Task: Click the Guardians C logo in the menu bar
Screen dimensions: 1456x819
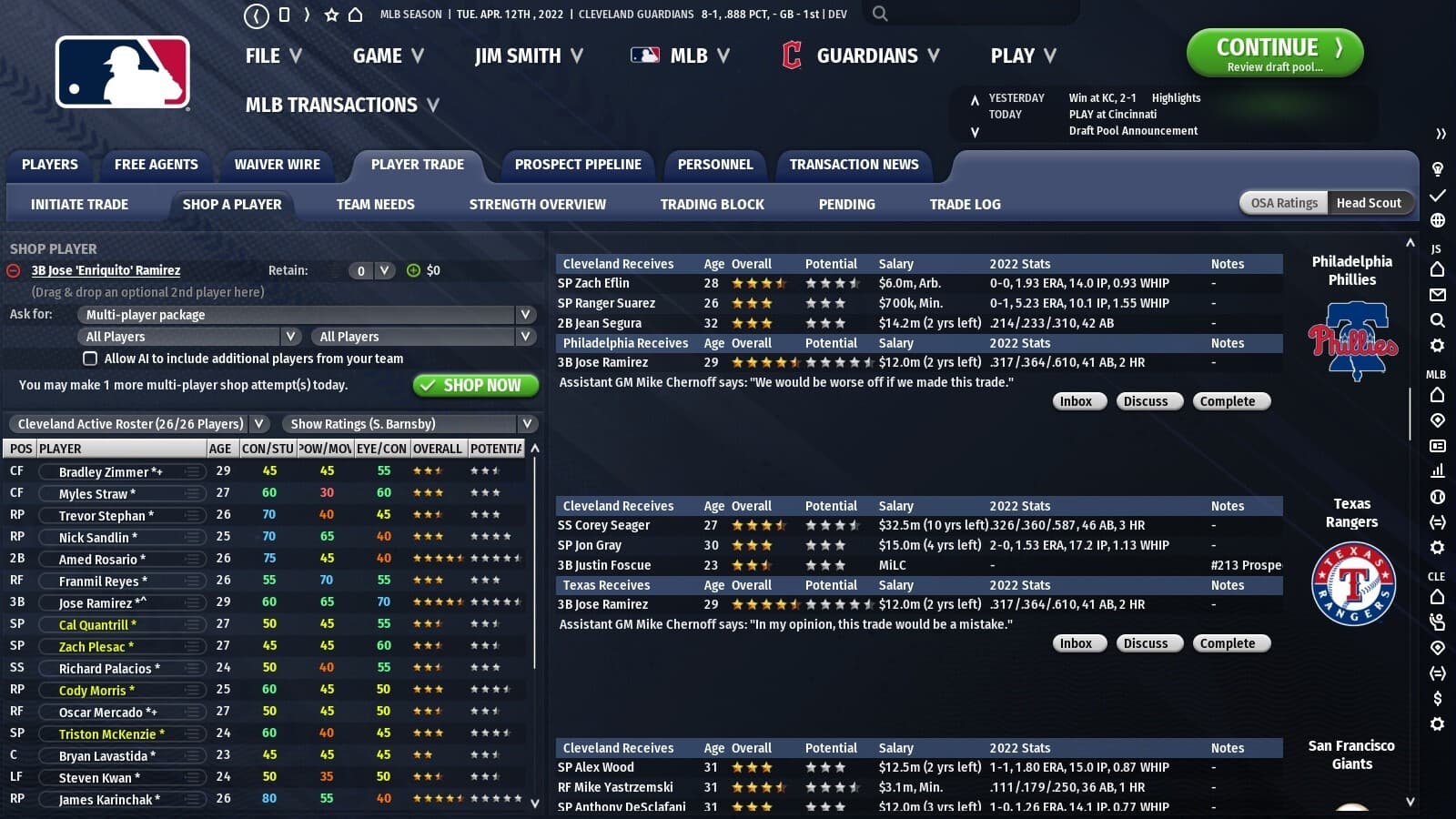Action: tap(792, 56)
